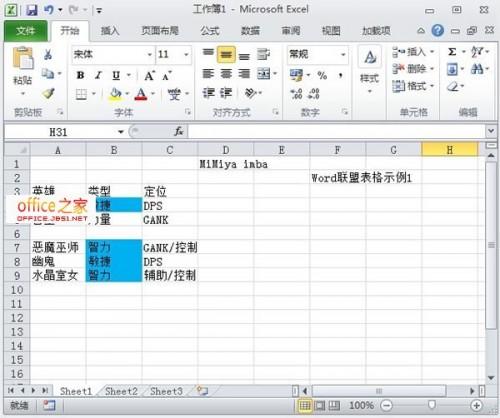Click the Fill down icon
This screenshot has width=500, height=418.
pos(452,69)
